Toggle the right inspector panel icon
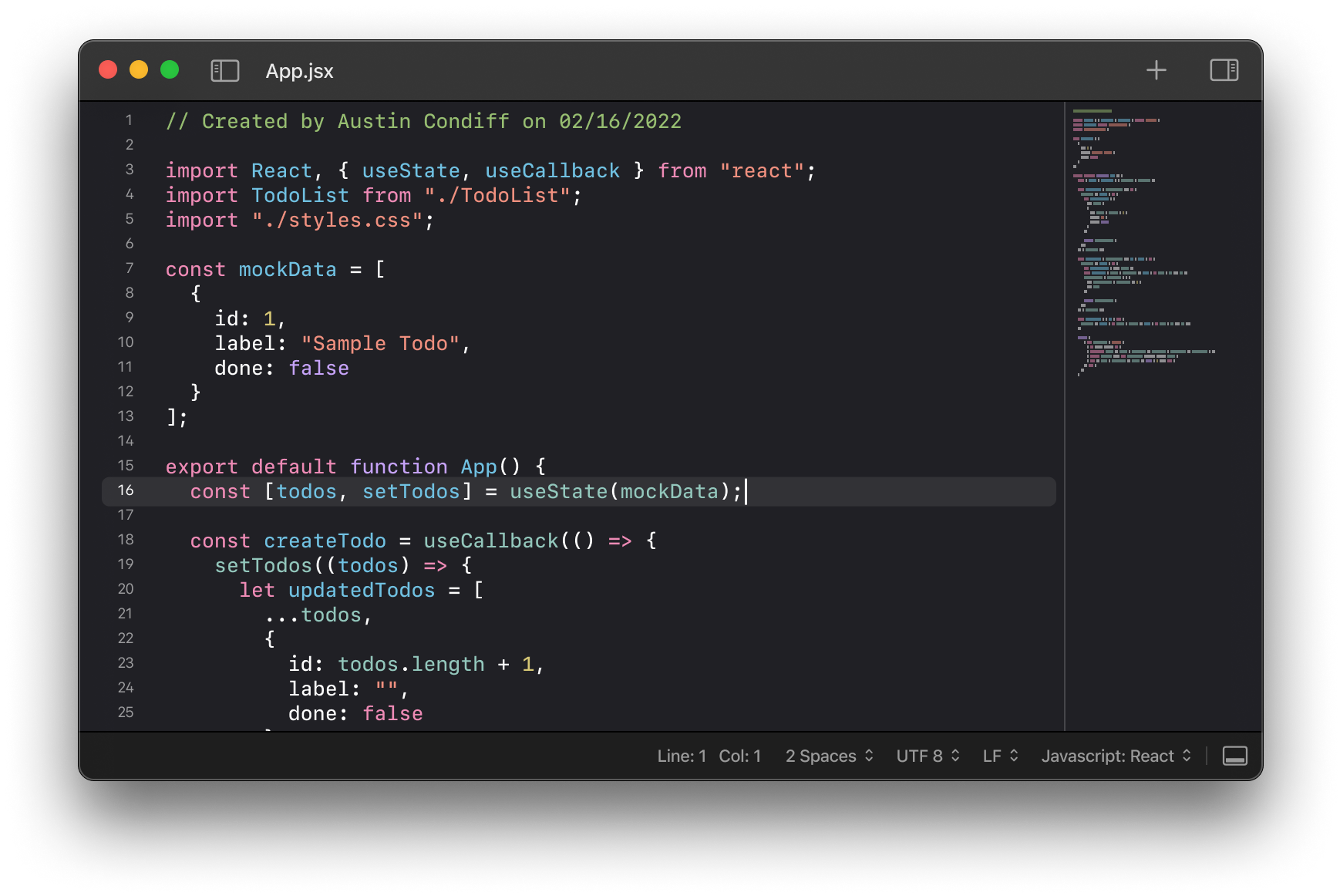The height and width of the screenshot is (896, 1340). pyautogui.click(x=1224, y=70)
